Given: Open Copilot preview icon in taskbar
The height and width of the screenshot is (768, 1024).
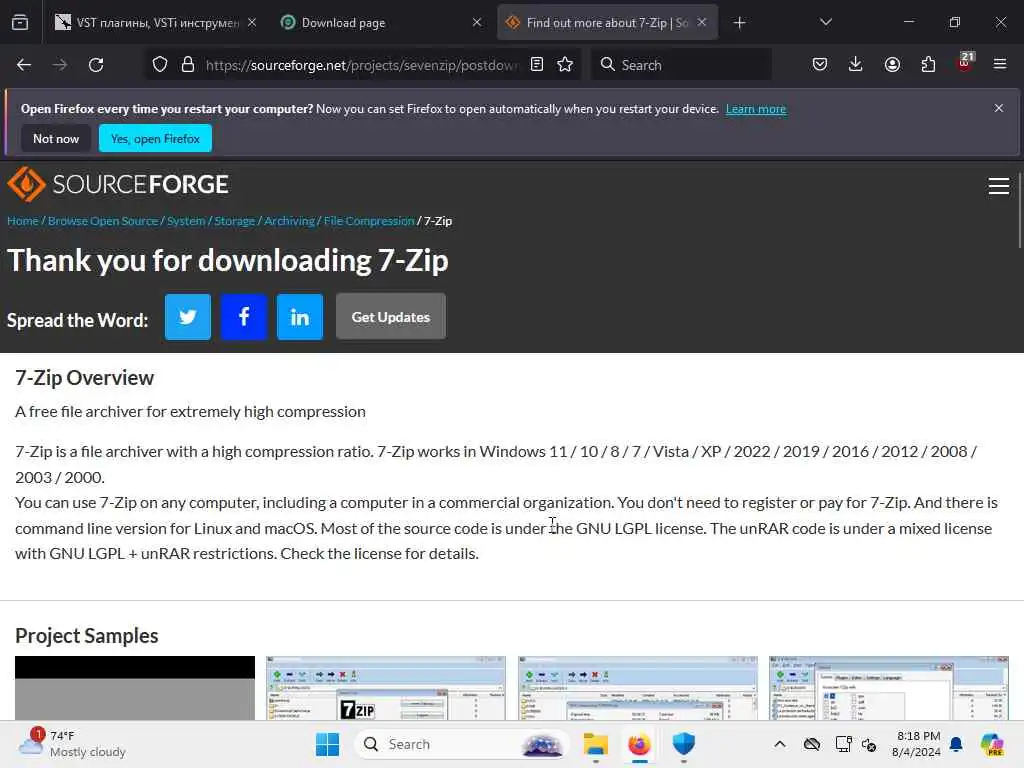Looking at the screenshot, I should click(x=992, y=744).
